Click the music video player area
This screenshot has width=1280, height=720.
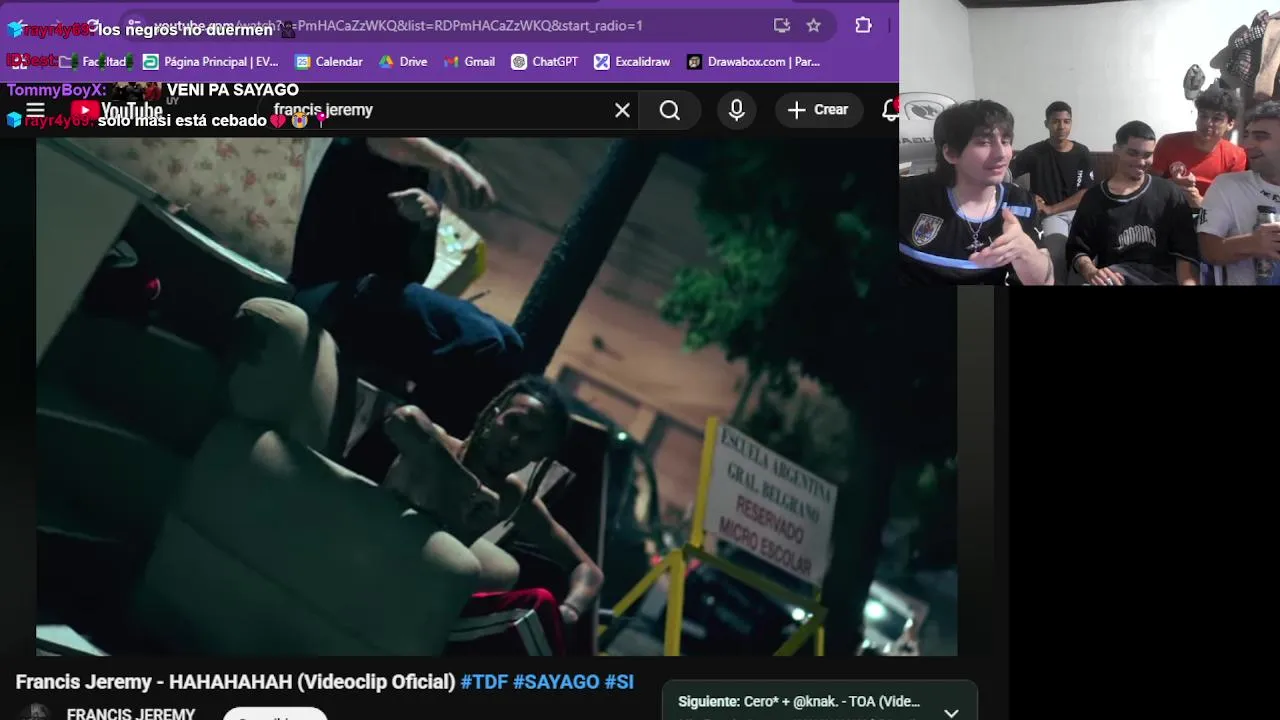[x=496, y=397]
